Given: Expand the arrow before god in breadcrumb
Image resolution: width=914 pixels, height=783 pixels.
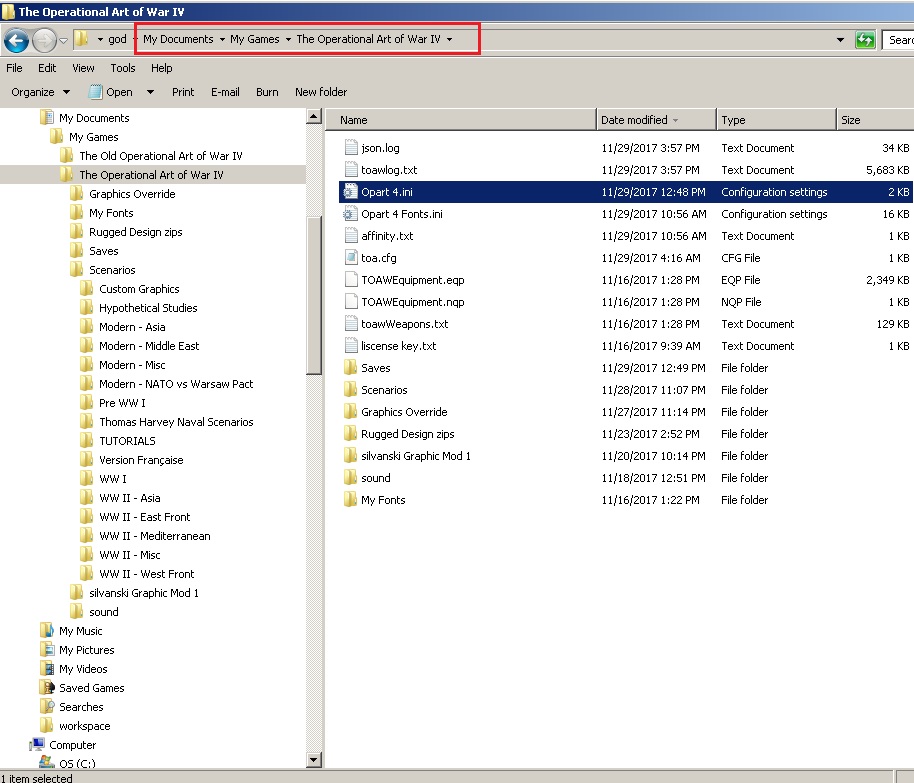Looking at the screenshot, I should (x=100, y=40).
